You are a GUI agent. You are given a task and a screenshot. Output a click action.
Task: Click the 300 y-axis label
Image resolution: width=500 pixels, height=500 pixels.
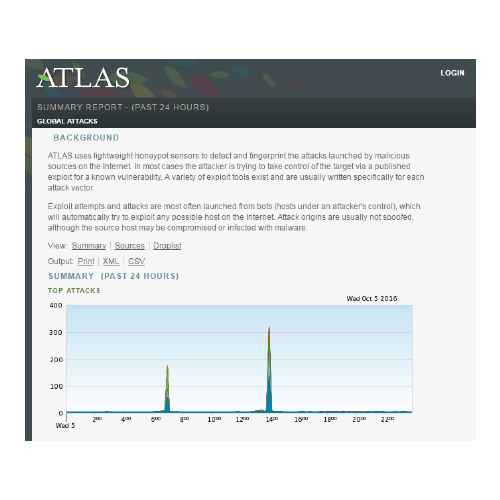[x=56, y=332]
